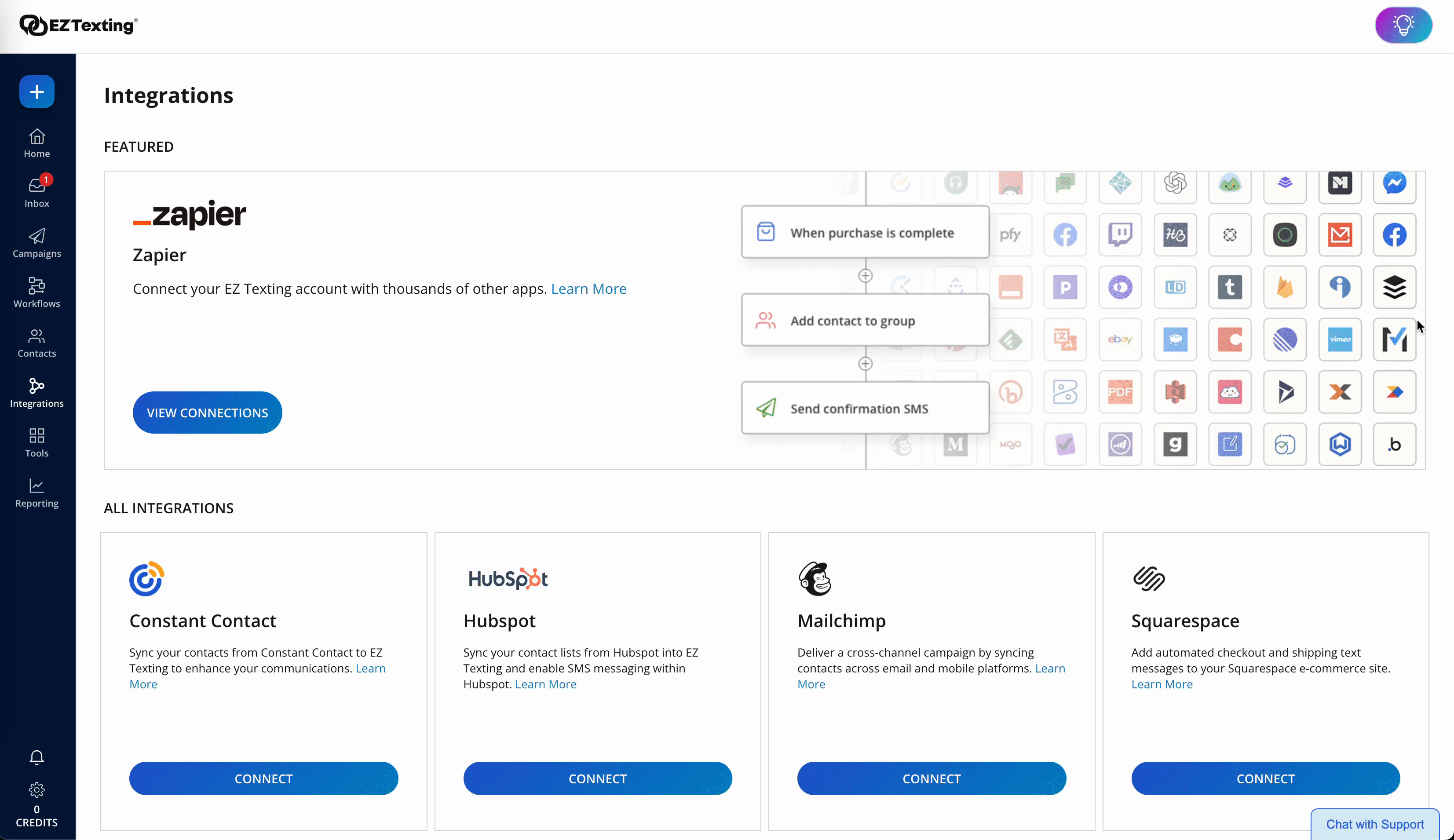Click CONNECT for Squarespace
1454x840 pixels.
point(1265,778)
